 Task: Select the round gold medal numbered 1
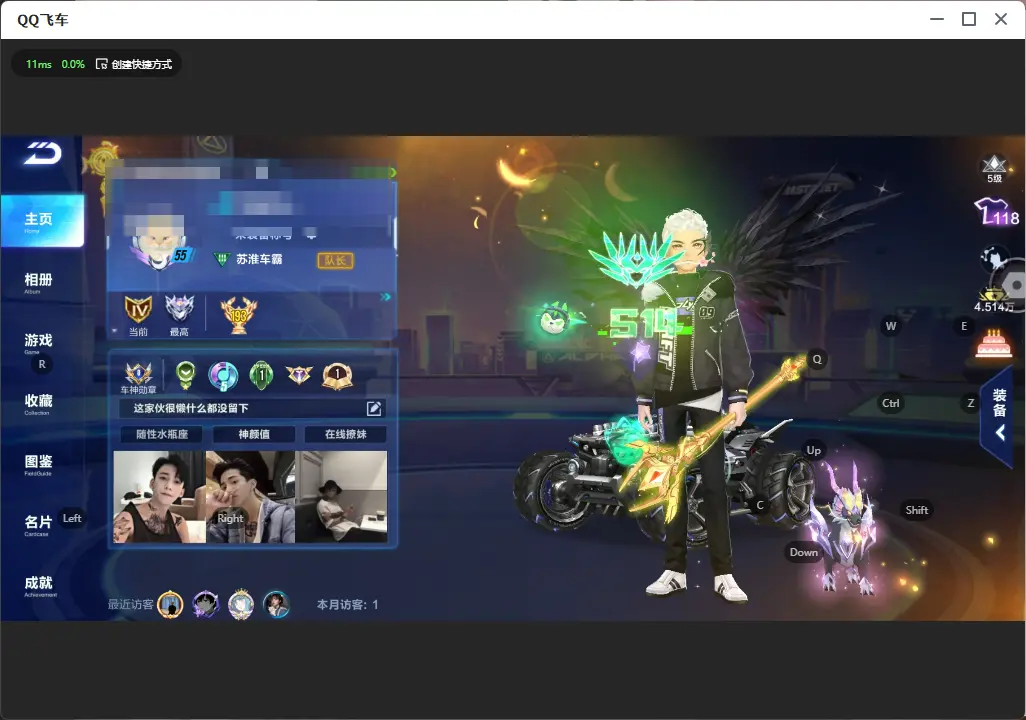338,376
